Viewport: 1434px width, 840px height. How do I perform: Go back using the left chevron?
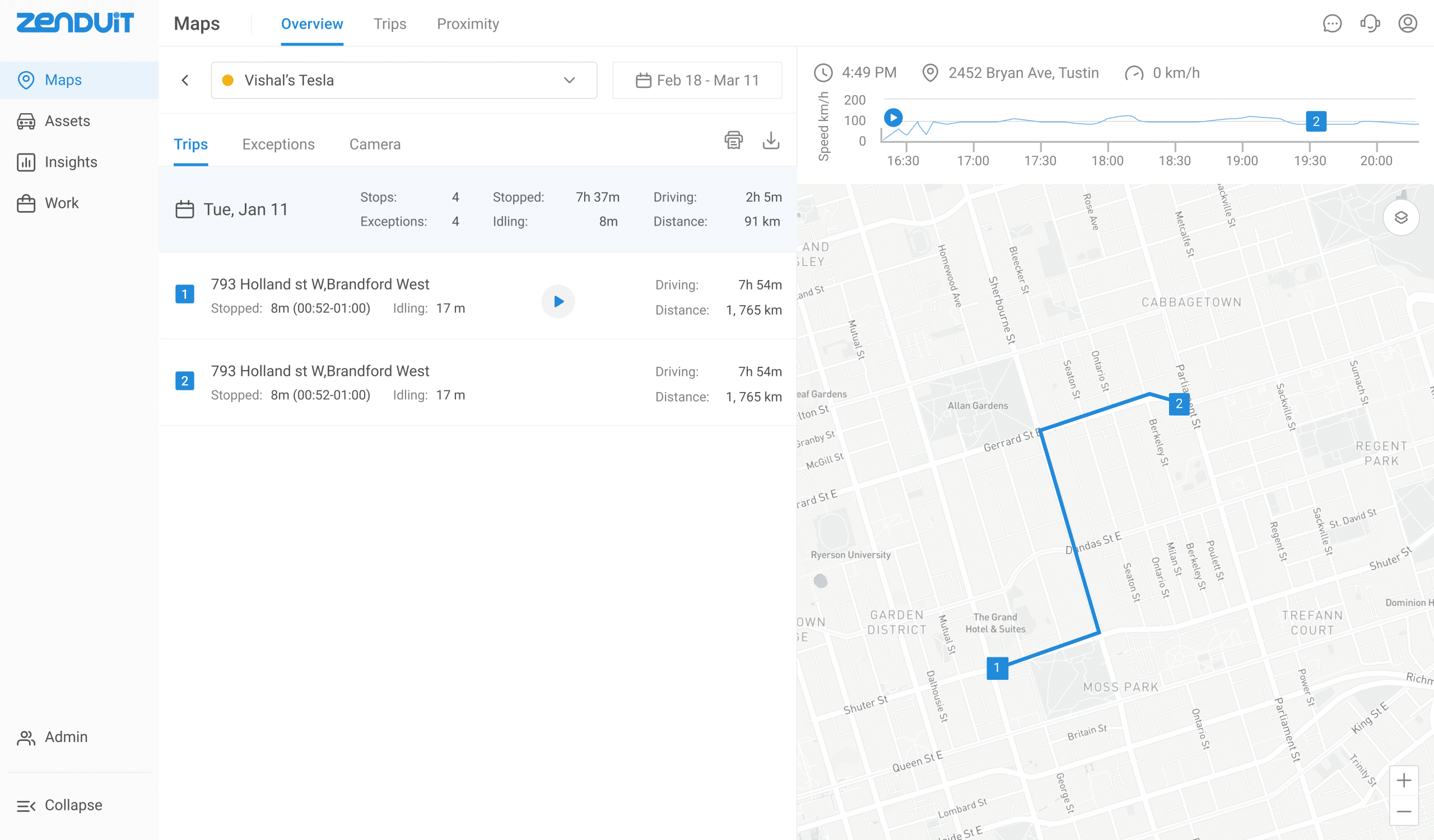point(185,80)
